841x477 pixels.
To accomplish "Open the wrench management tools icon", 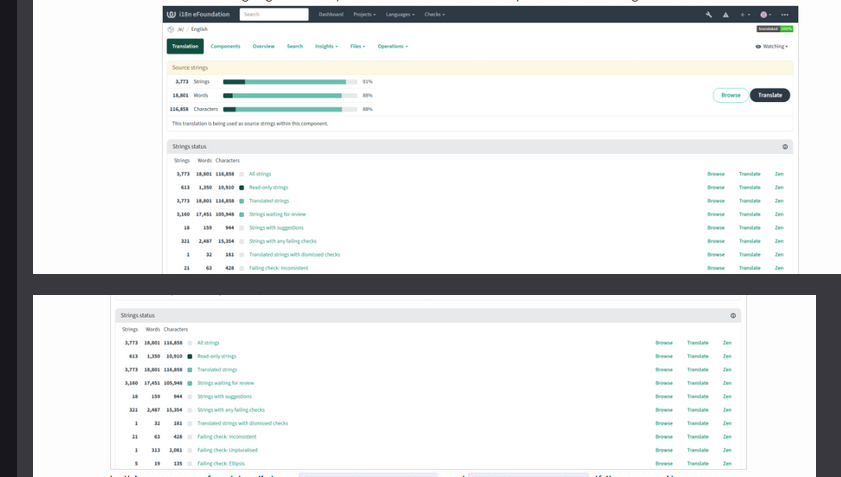I will pos(709,15).
